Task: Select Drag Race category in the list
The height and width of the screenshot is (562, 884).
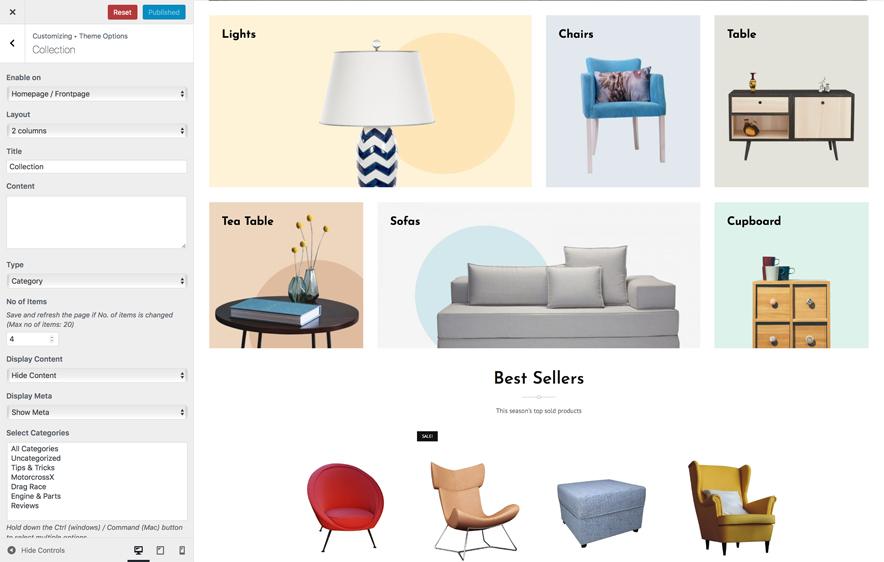Action: tap(29, 486)
